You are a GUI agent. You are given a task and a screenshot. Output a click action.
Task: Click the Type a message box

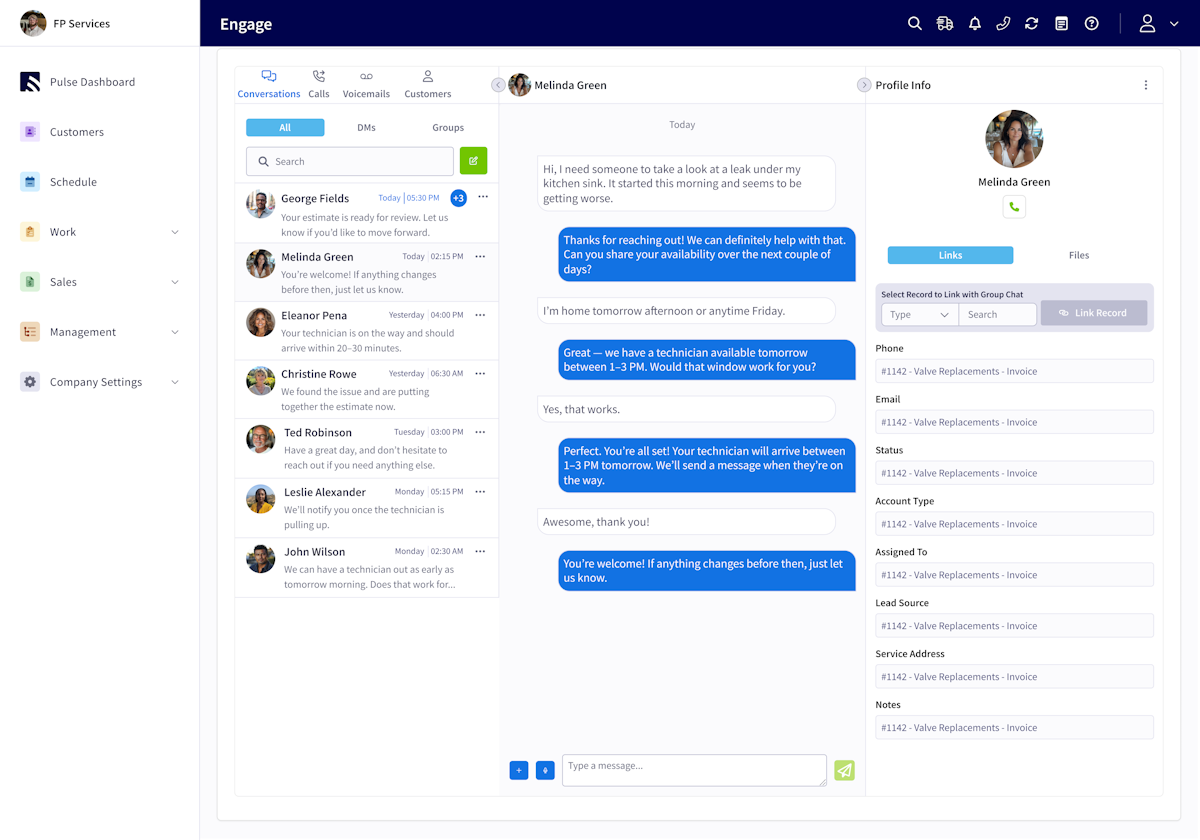tap(694, 770)
